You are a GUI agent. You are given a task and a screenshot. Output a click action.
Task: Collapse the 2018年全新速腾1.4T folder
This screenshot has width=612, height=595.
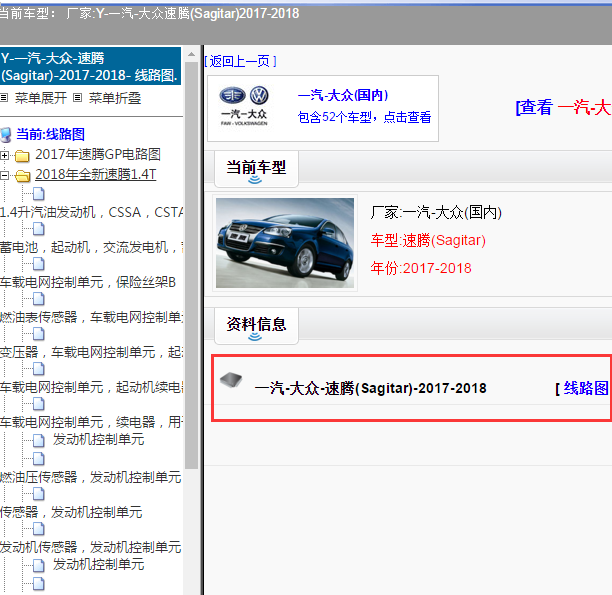[4, 175]
